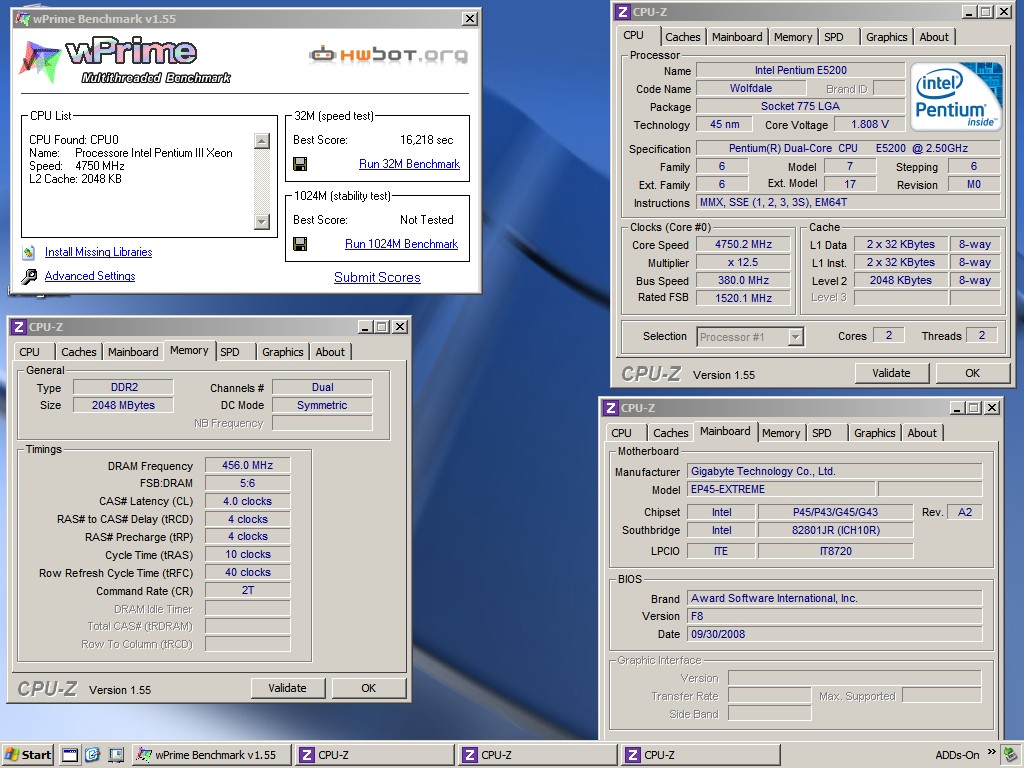This screenshot has height=768, width=1024.
Task: Open About tab in top-right CPU-Z window
Action: [x=935, y=37]
